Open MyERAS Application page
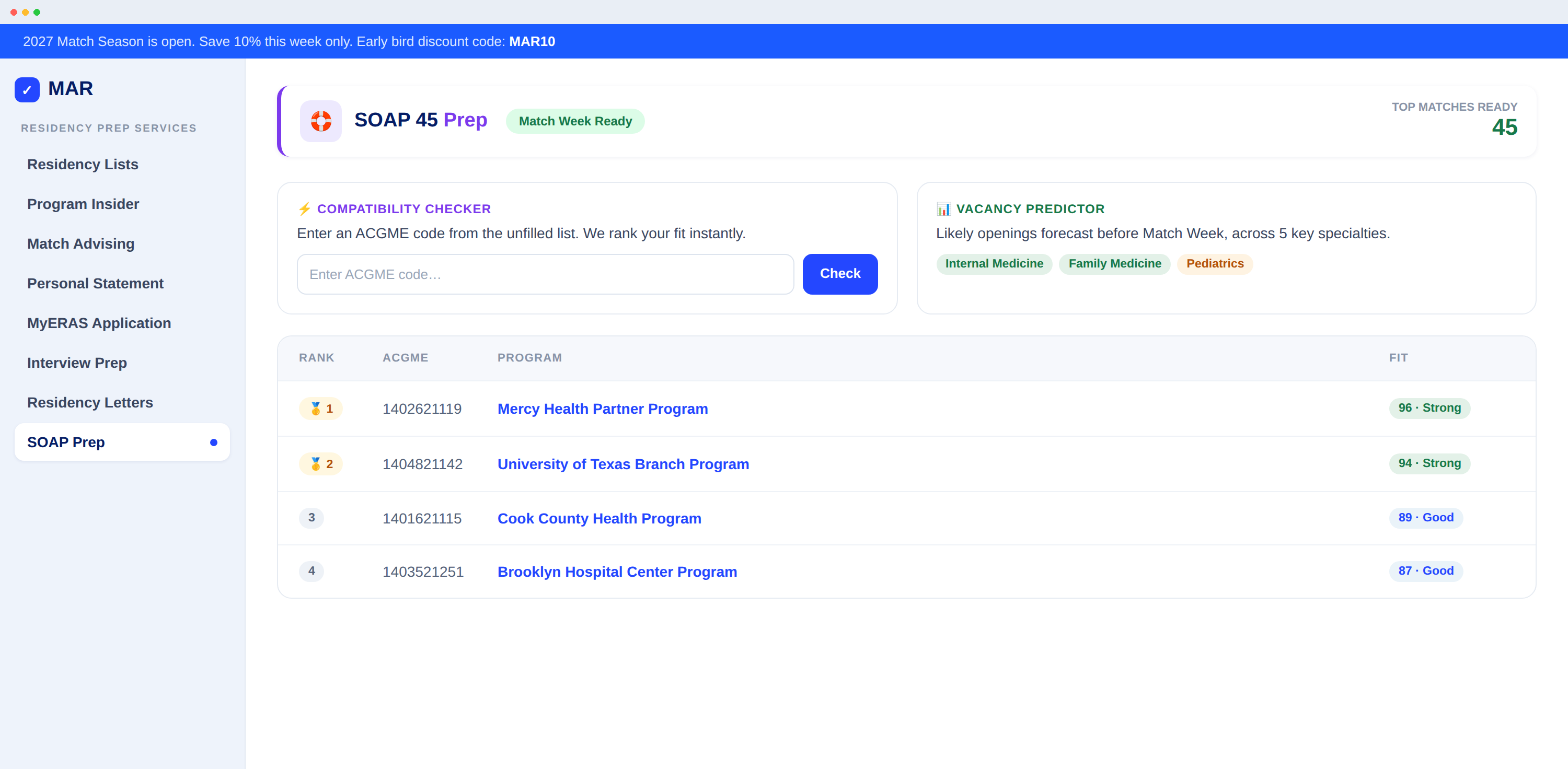Screen dimensions: 1568x769 pos(122,323)
